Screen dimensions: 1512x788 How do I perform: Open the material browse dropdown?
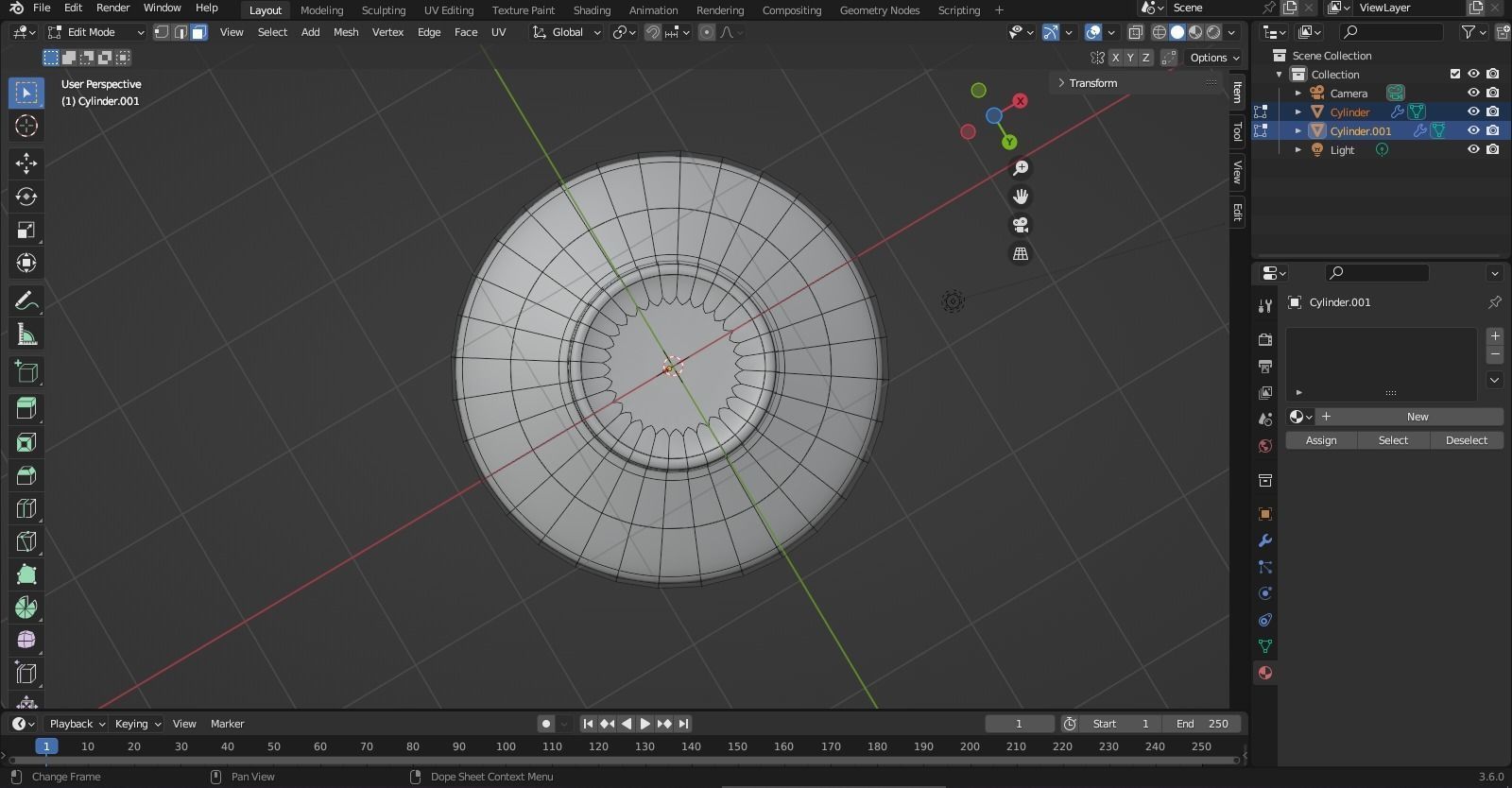point(1301,417)
